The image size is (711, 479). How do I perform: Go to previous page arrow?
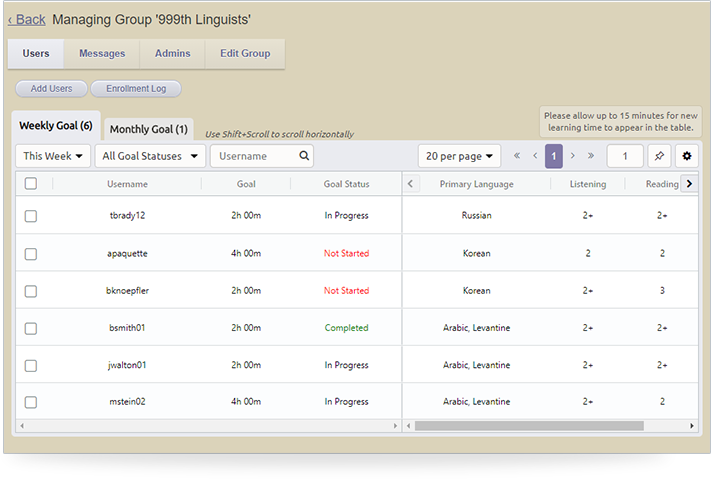[x=535, y=156]
